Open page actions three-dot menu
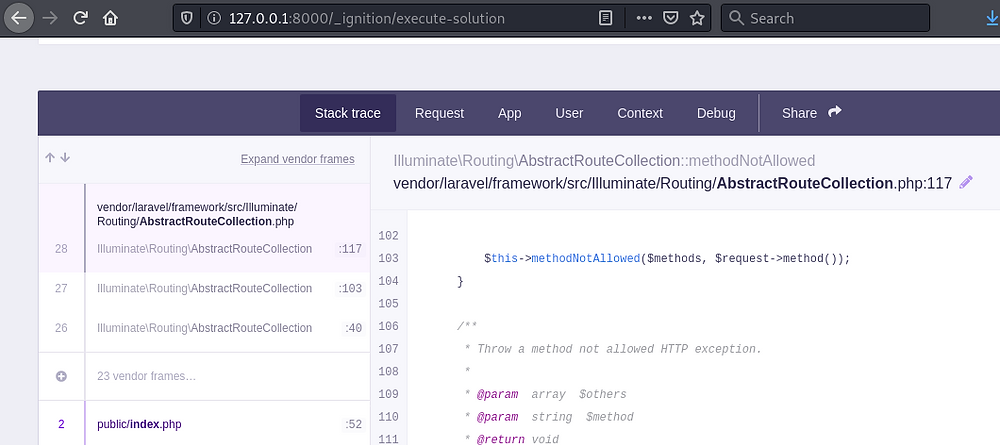The width and height of the screenshot is (1000, 445). point(644,18)
